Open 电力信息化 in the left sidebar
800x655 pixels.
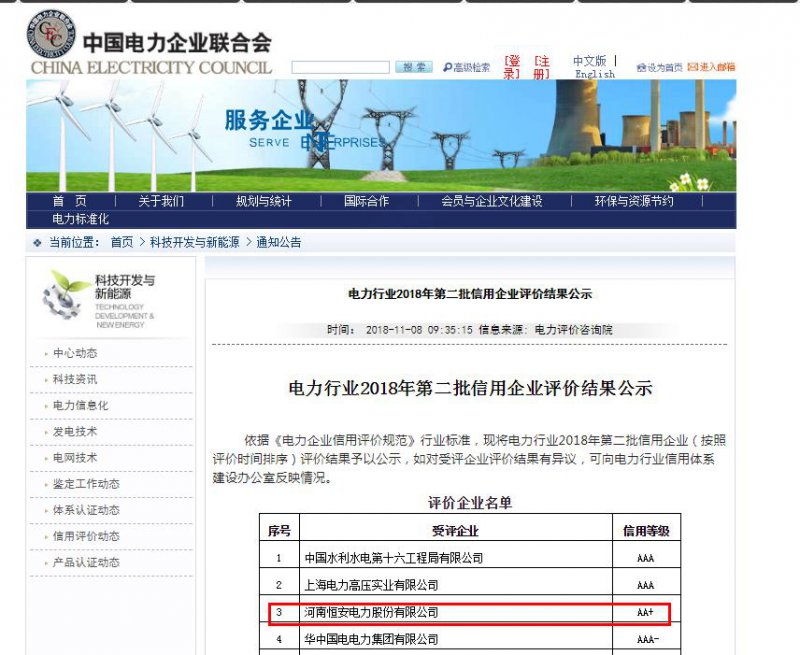click(81, 406)
